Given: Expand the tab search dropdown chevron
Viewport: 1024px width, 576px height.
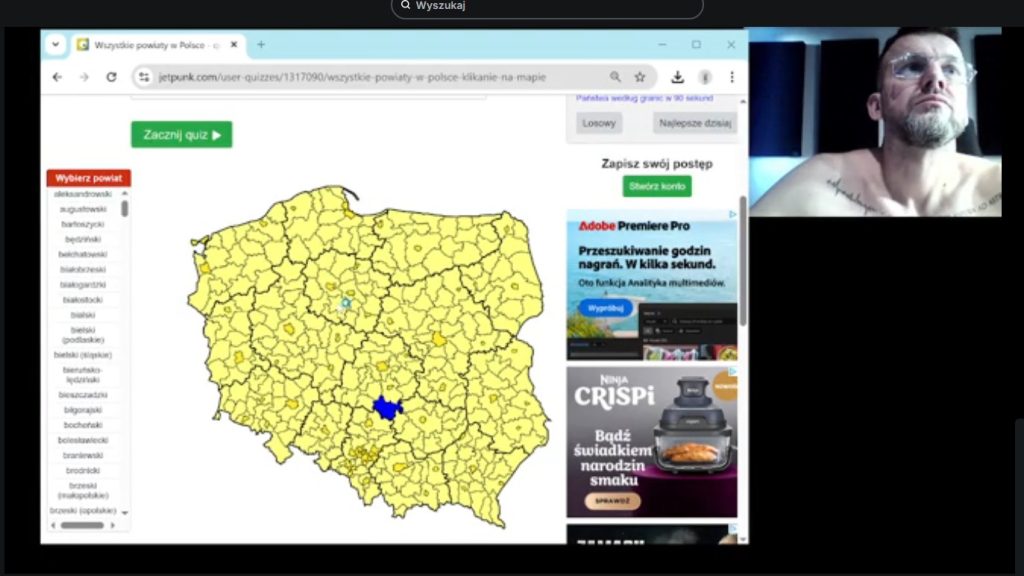Looking at the screenshot, I should pyautogui.click(x=54, y=45).
